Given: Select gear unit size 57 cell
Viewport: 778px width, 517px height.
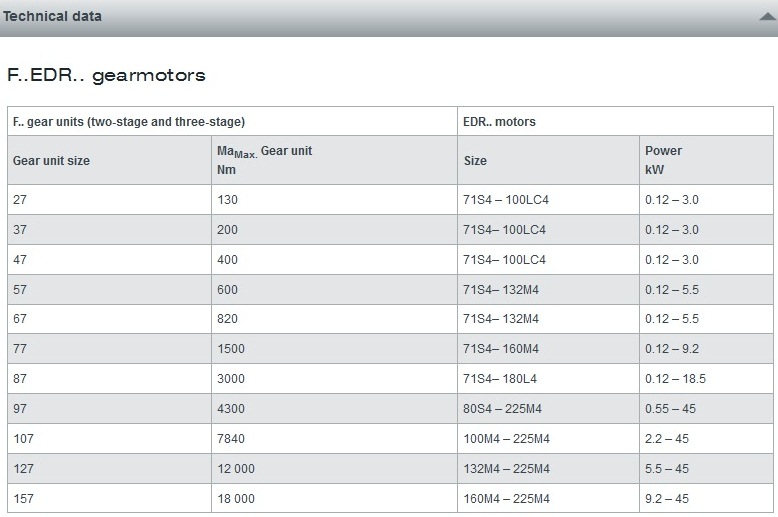Looking at the screenshot, I should point(20,289).
